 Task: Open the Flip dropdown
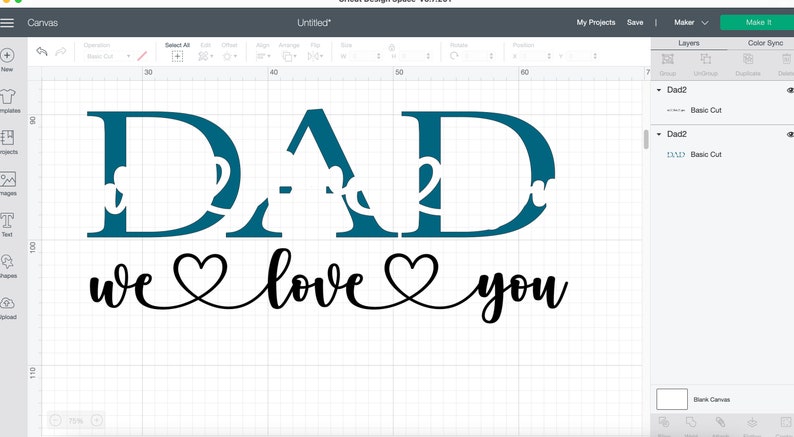[x=315, y=56]
